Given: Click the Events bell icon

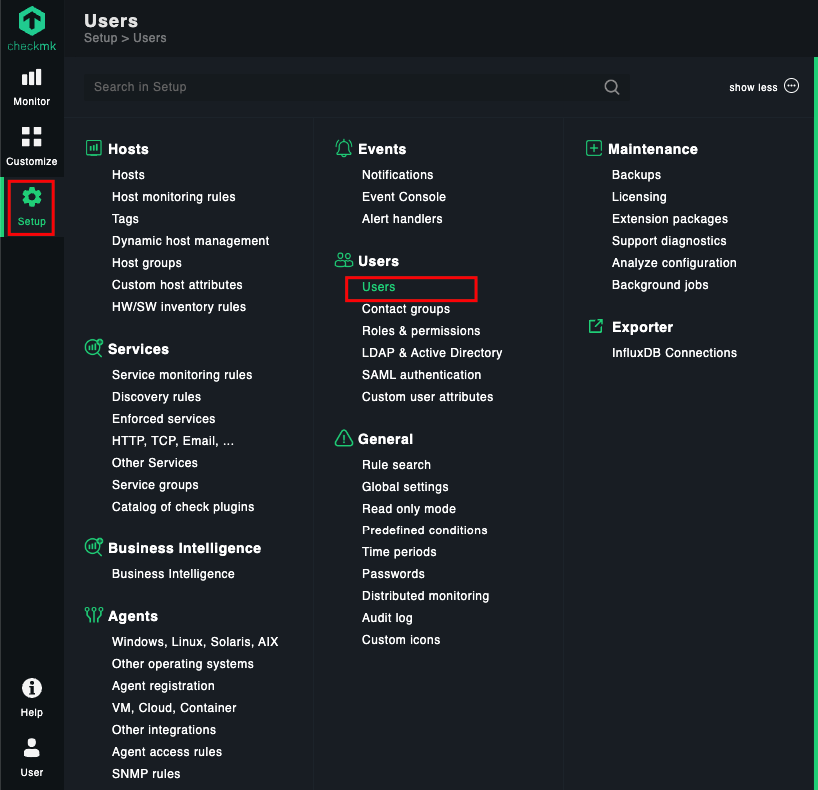Looking at the screenshot, I should (x=343, y=149).
